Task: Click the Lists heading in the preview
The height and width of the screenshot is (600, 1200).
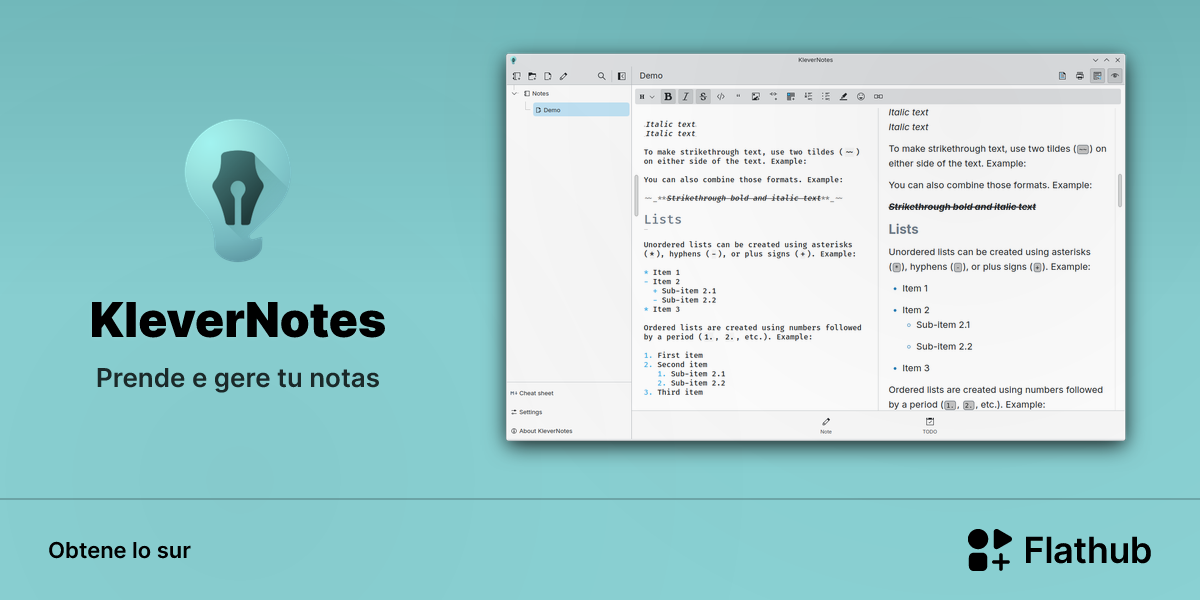Action: [x=904, y=229]
